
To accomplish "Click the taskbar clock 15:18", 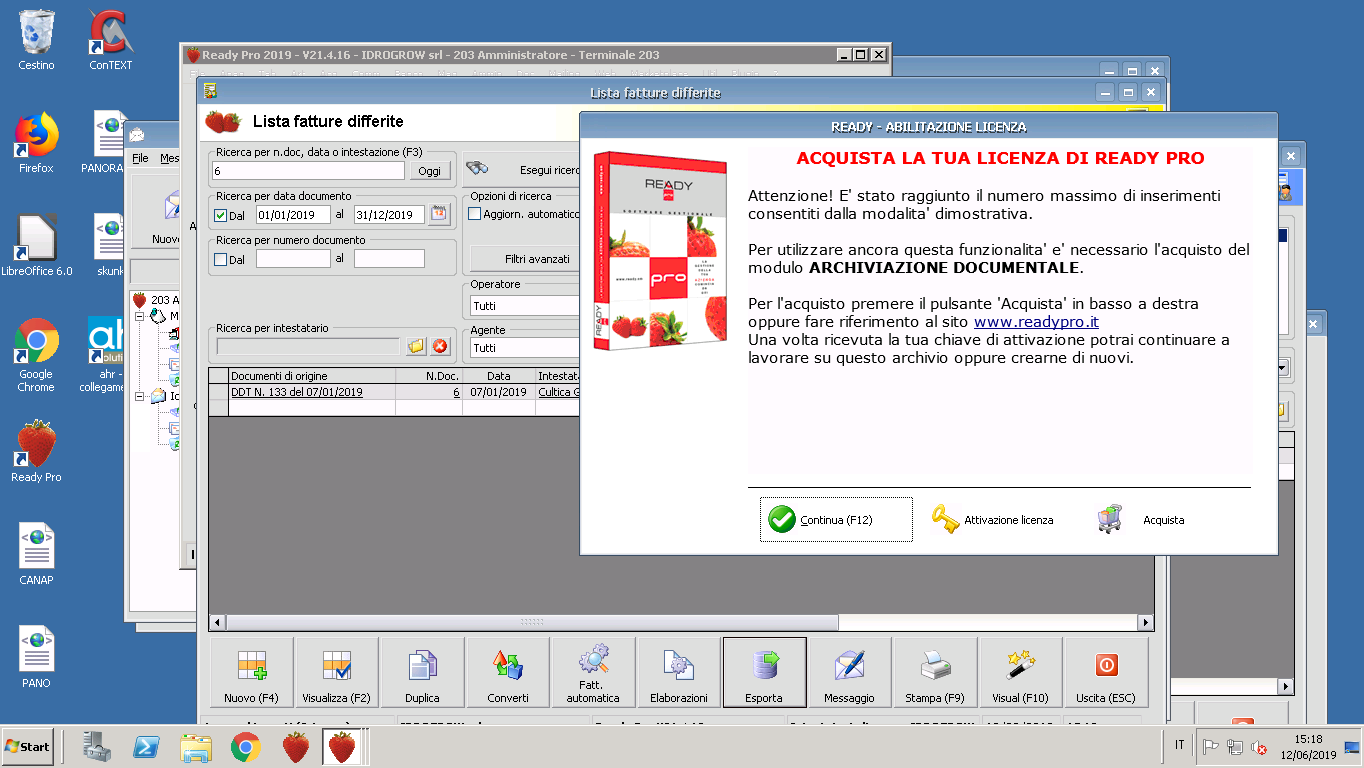I will pos(1308,739).
